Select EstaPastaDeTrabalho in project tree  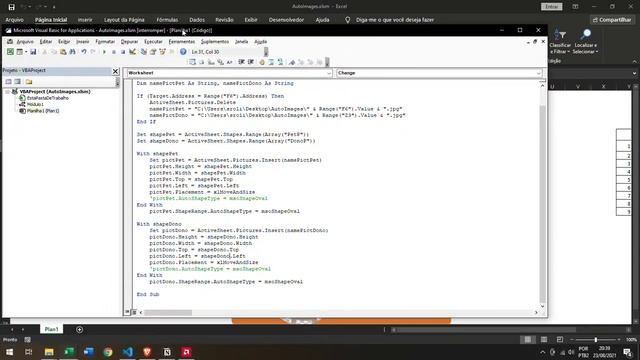click(x=47, y=98)
